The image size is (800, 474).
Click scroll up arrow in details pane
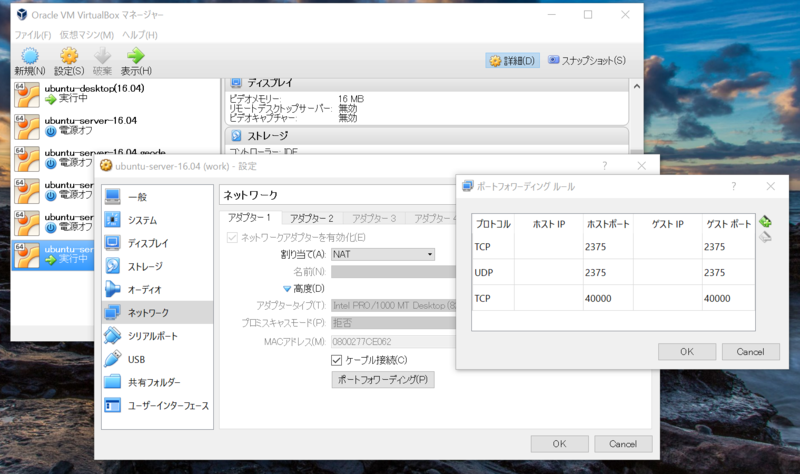[636, 87]
